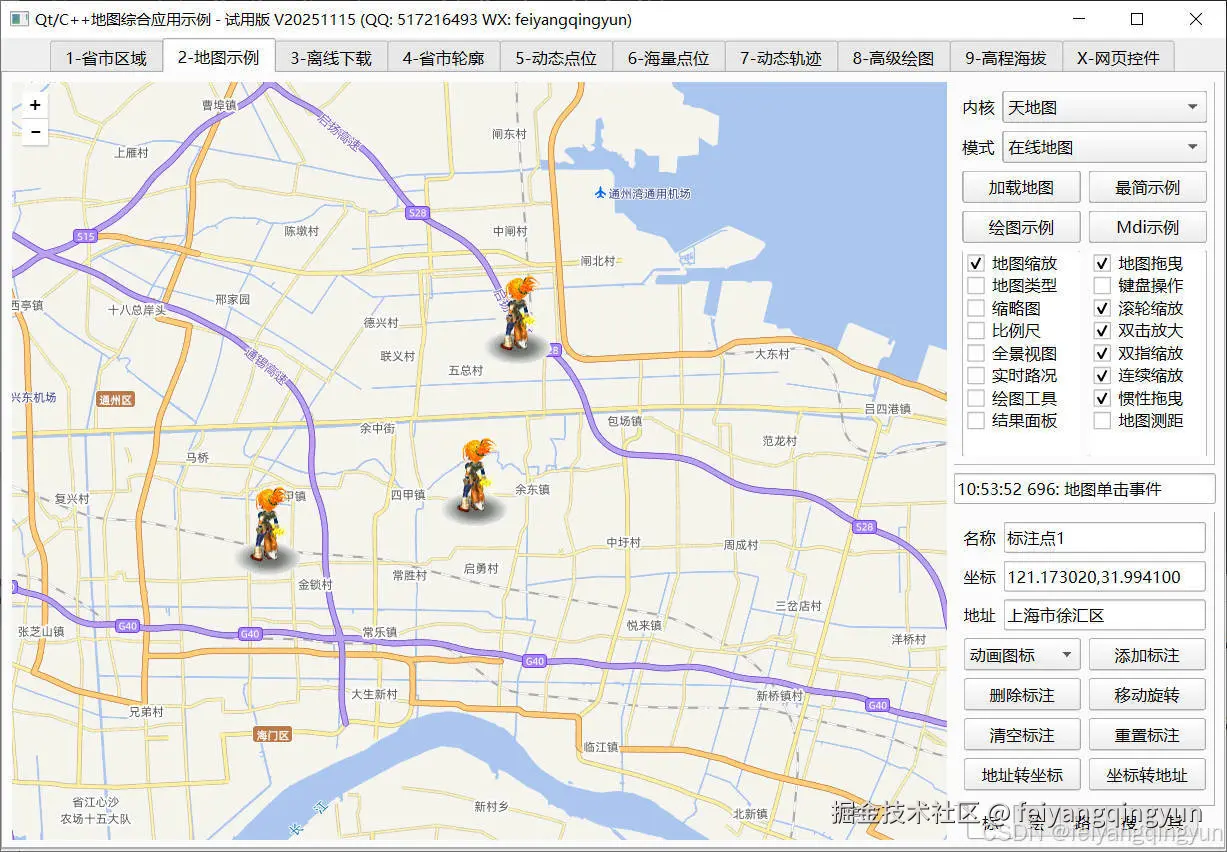Enable the 实时路况 checkbox
Image resolution: width=1227 pixels, height=852 pixels.
976,376
